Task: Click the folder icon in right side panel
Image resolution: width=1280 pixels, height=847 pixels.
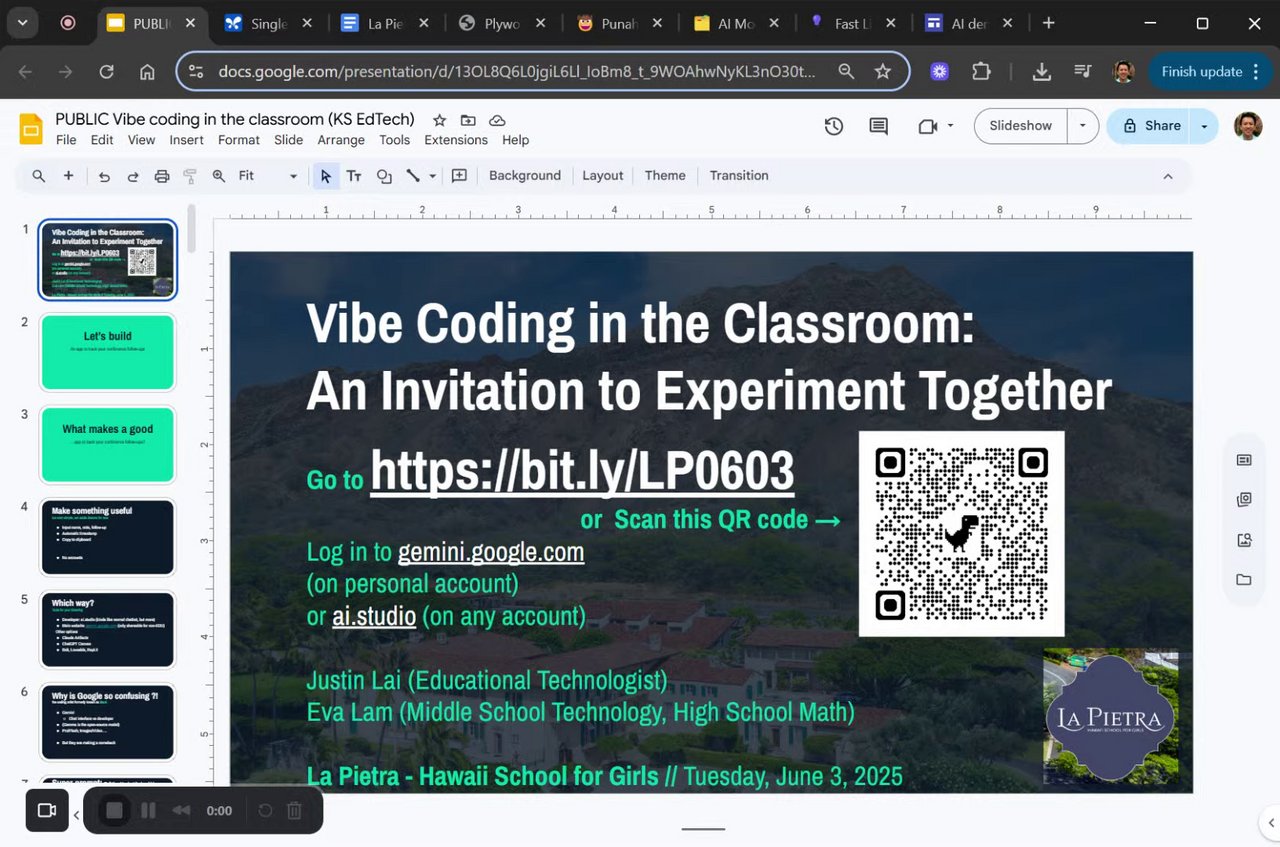Action: [1244, 580]
